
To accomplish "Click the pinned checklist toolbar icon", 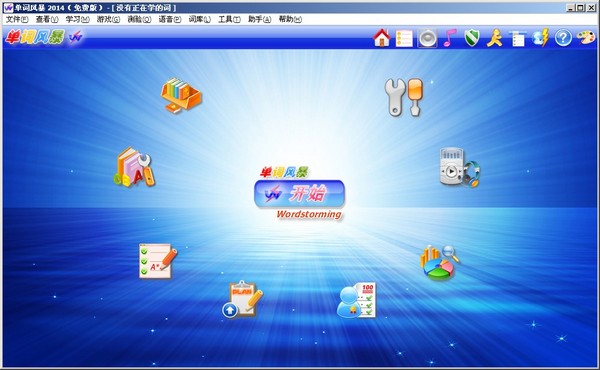I will click(x=517, y=39).
